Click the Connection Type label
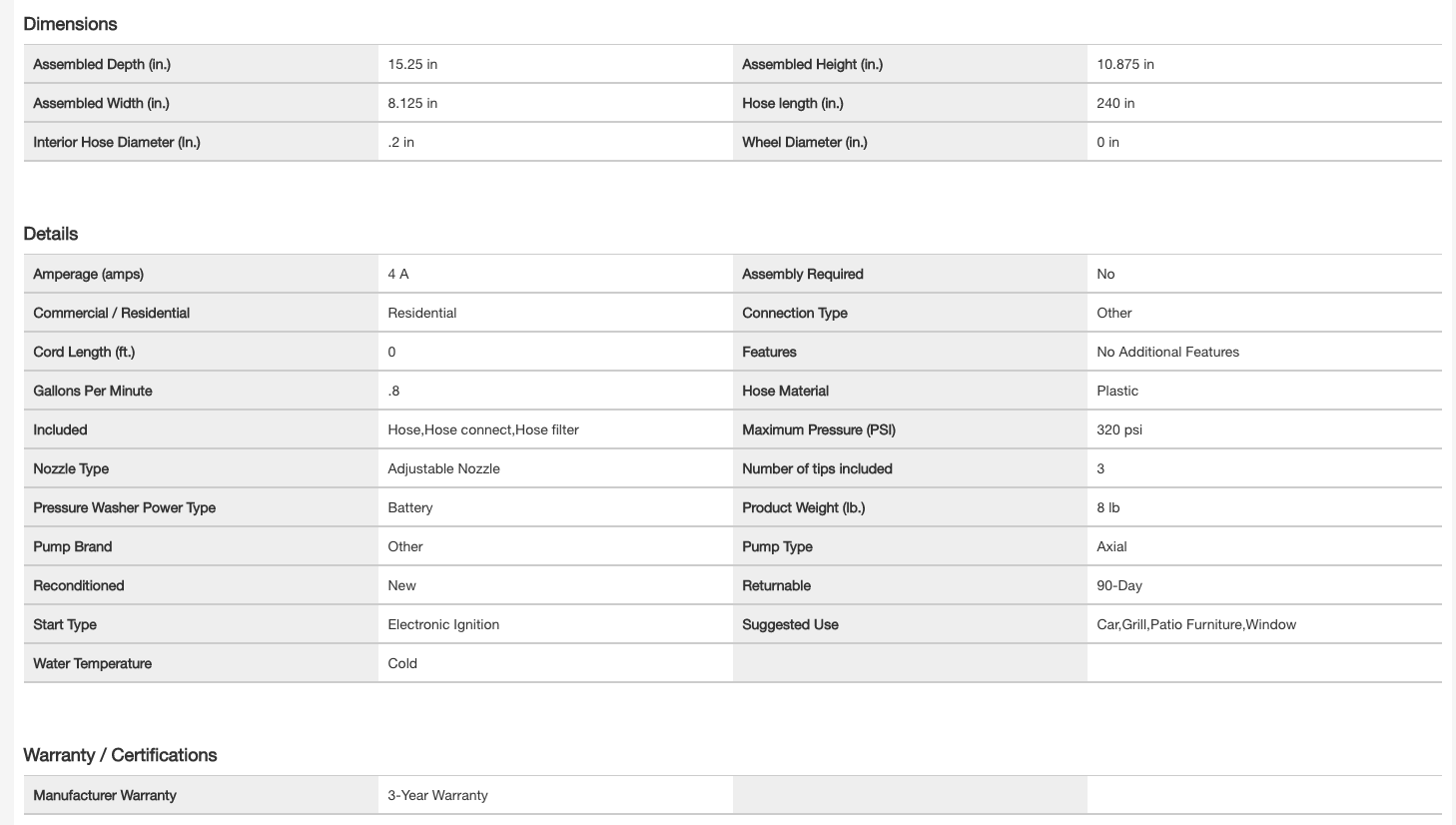The height and width of the screenshot is (825, 1456). coord(794,313)
